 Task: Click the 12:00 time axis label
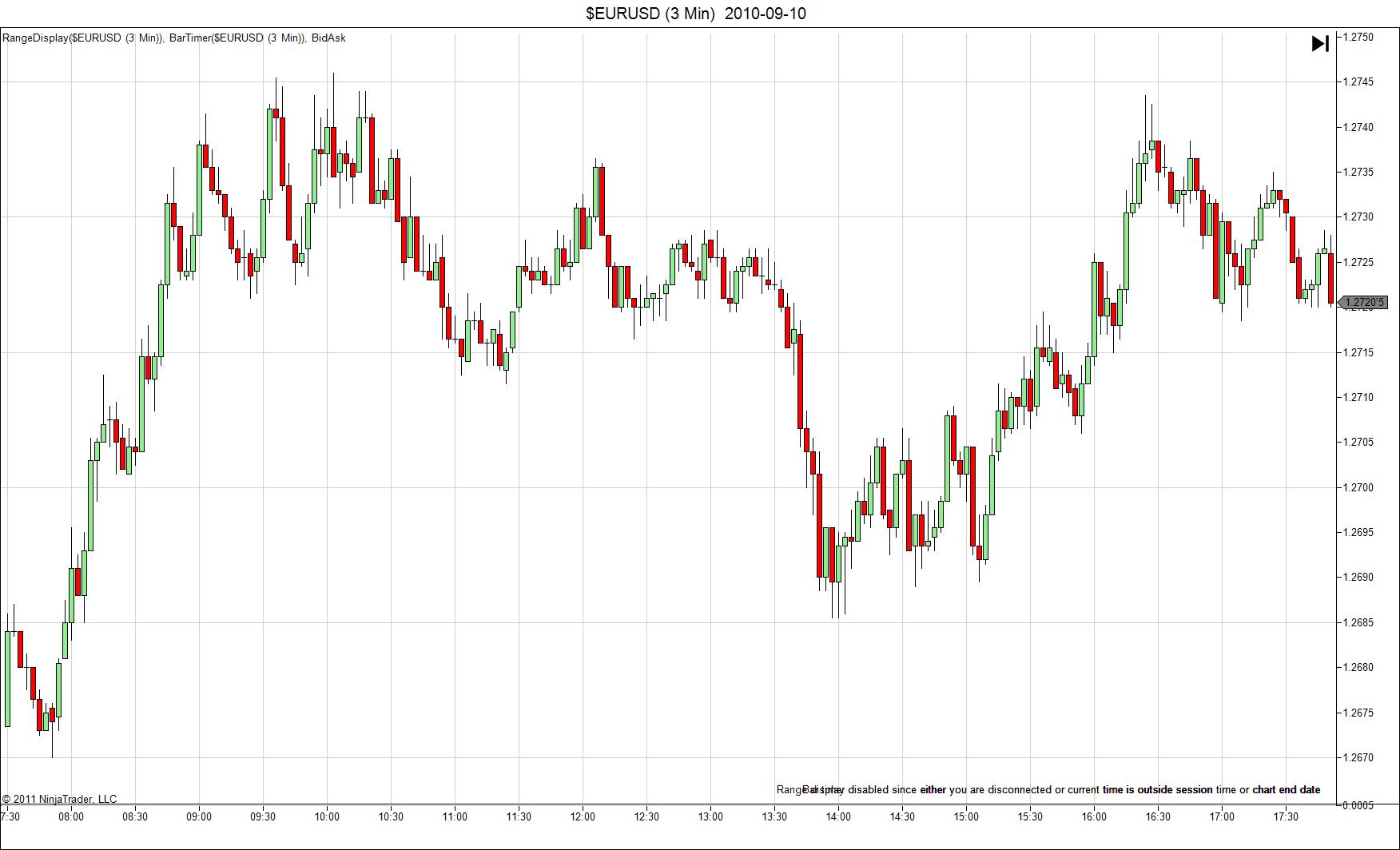[x=583, y=816]
